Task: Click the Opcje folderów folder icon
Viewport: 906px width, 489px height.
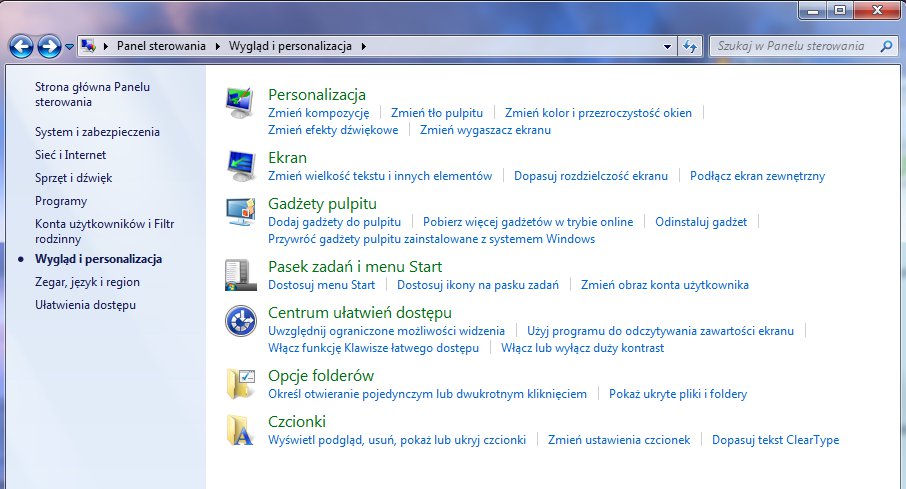Action: pos(240,384)
